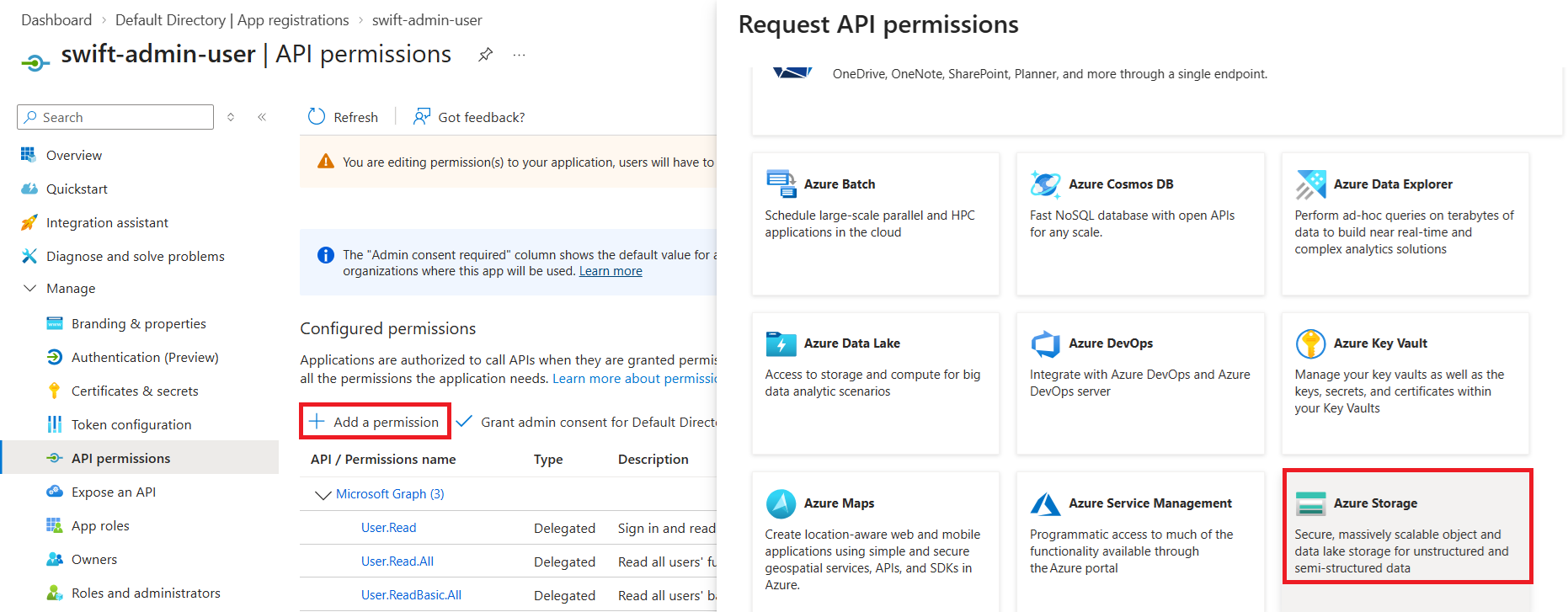Viewport: 1568px width, 612px height.
Task: Click the Got feedback person icon
Action: (x=422, y=116)
